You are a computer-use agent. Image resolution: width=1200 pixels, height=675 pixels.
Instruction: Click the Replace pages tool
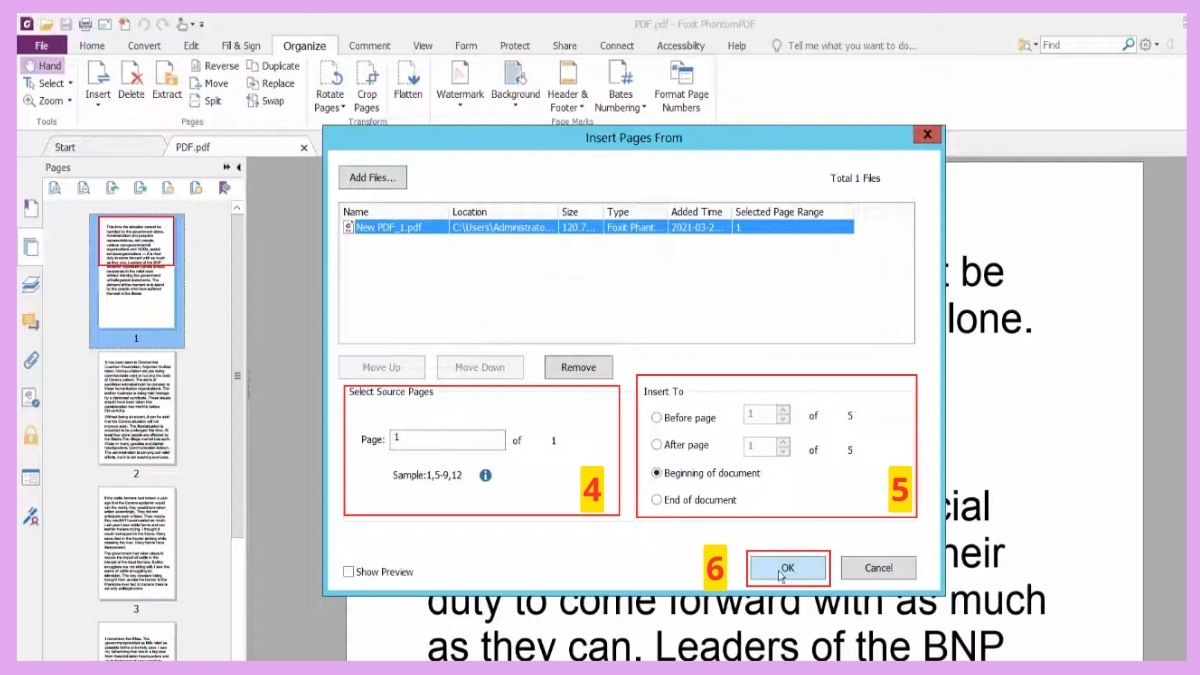pos(271,83)
